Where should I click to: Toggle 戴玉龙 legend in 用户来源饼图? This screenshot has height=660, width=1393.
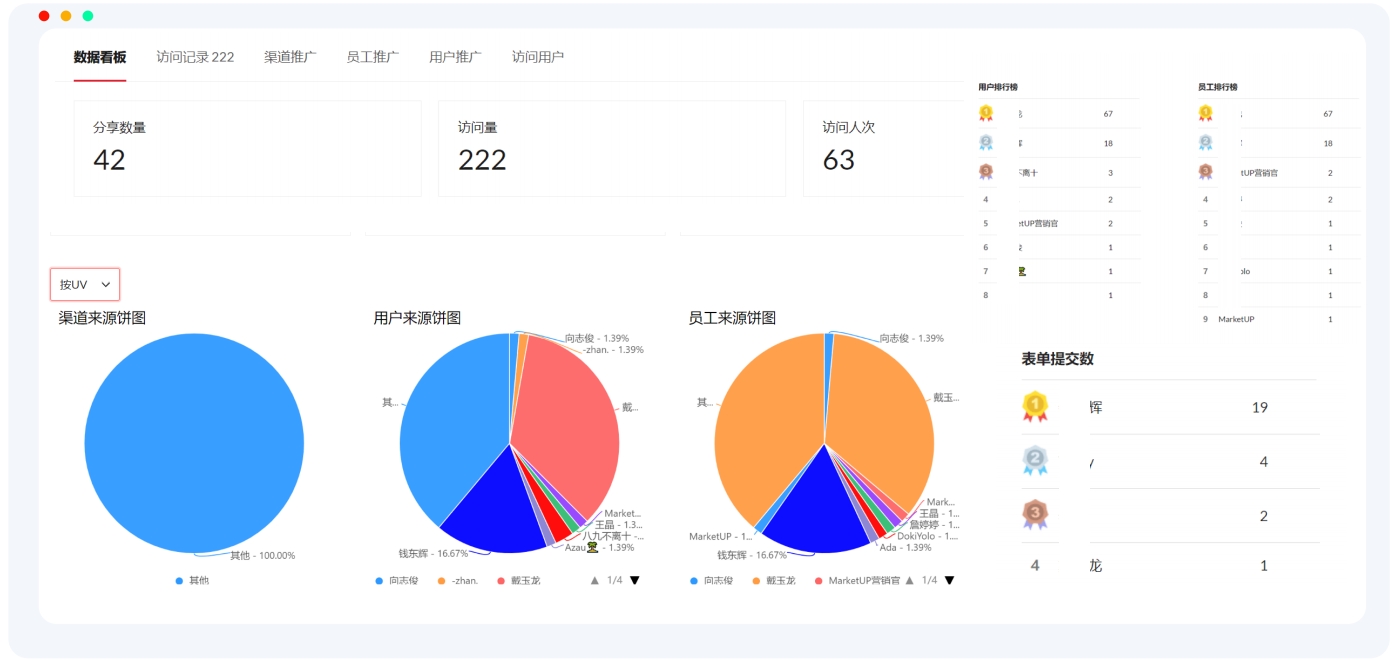pyautogui.click(x=518, y=580)
